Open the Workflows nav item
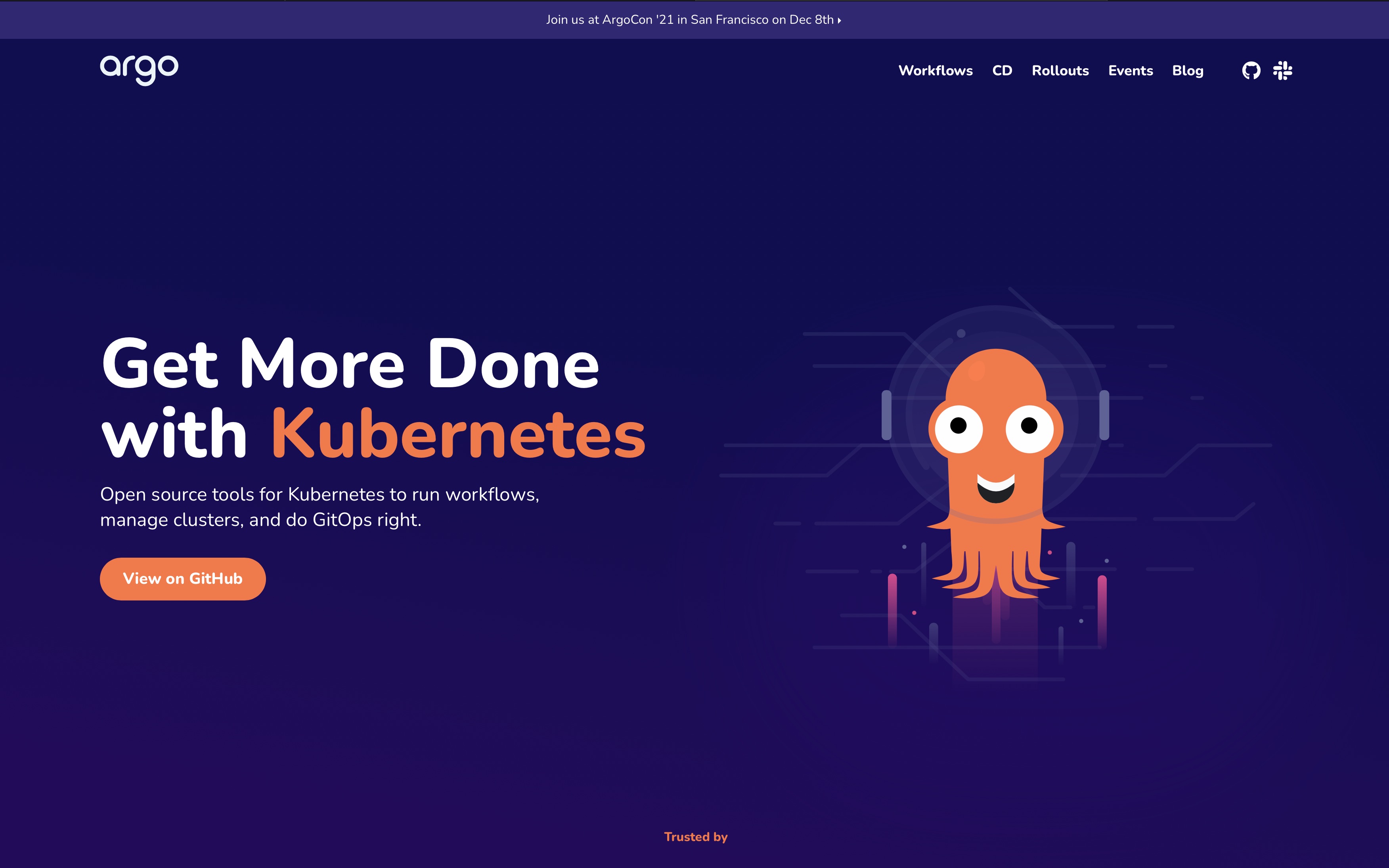Viewport: 1389px width, 868px height. [936, 71]
